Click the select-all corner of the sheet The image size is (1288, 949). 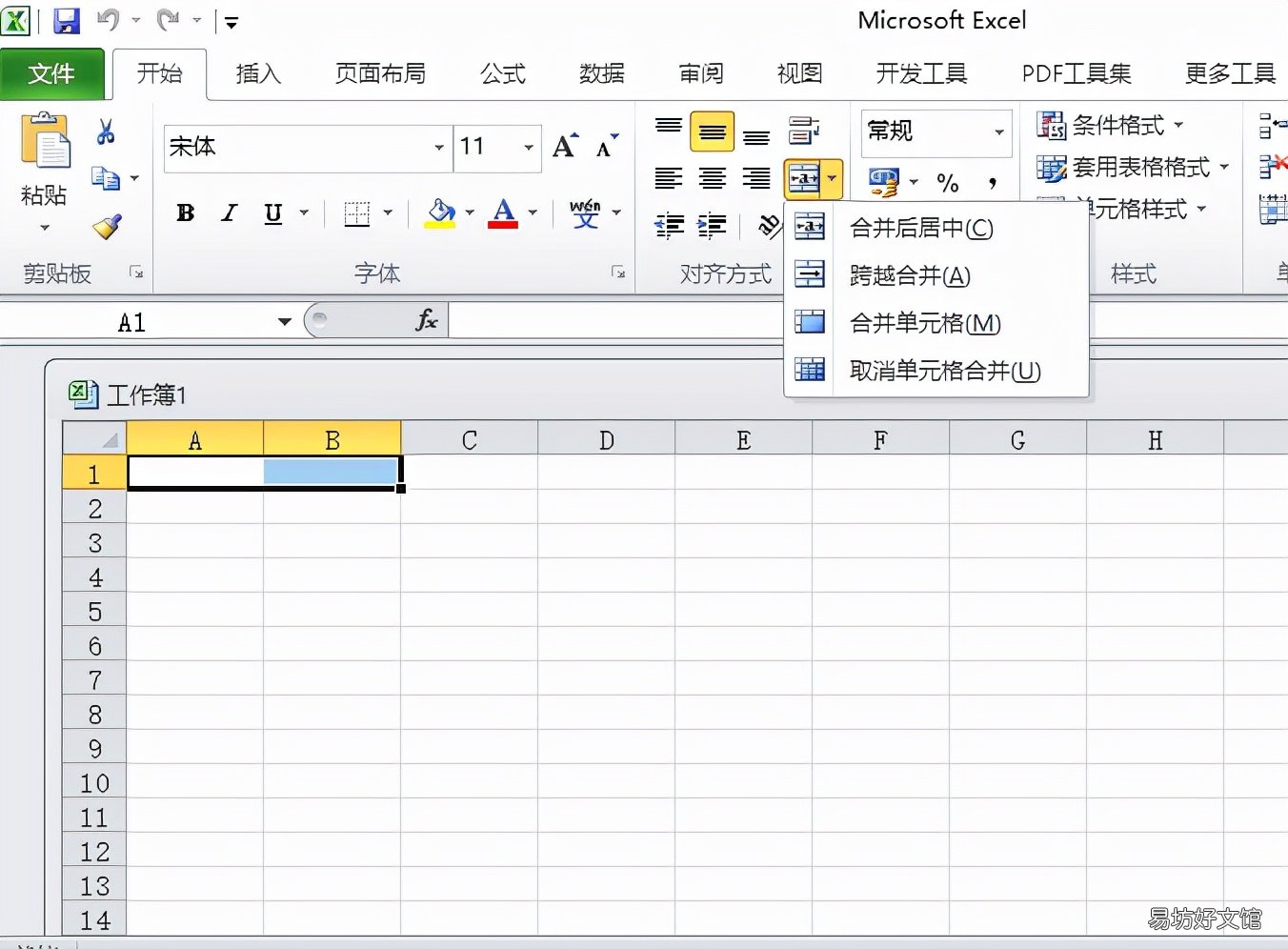tap(94, 438)
